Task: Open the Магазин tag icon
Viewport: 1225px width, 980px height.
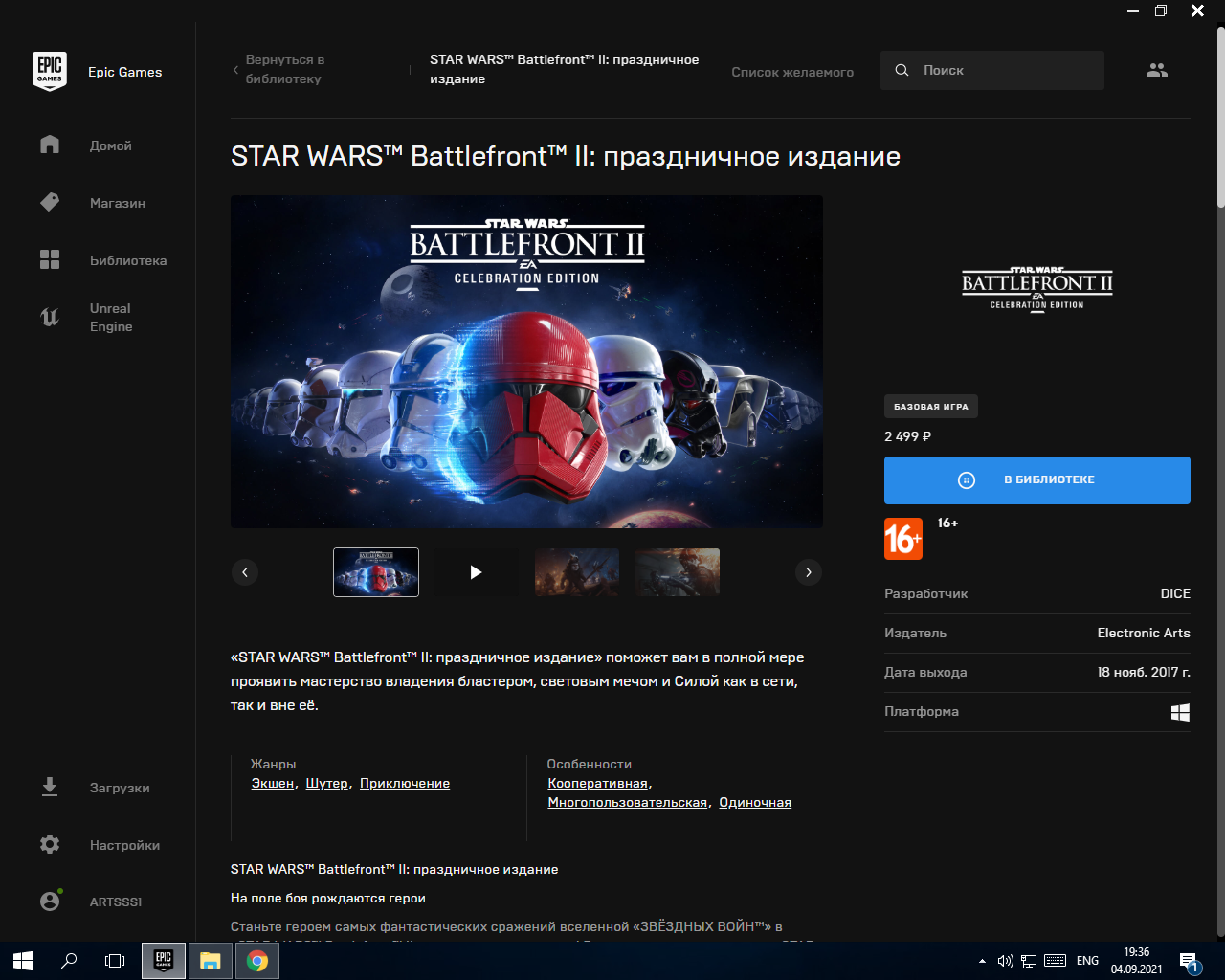Action: [x=50, y=202]
